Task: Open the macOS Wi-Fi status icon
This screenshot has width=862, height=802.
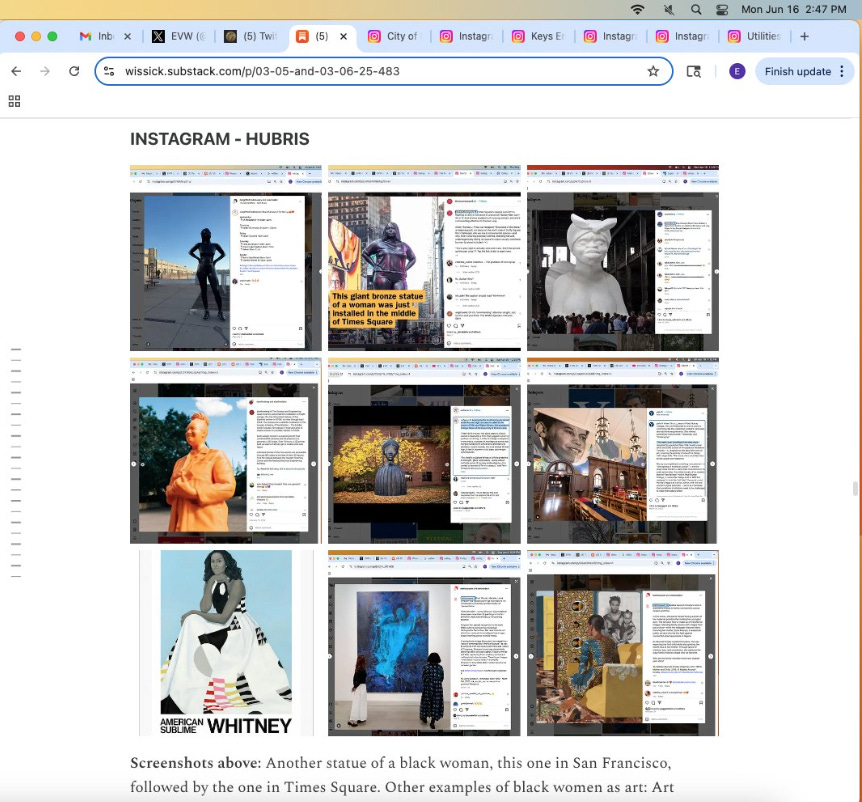Action: pos(637,9)
